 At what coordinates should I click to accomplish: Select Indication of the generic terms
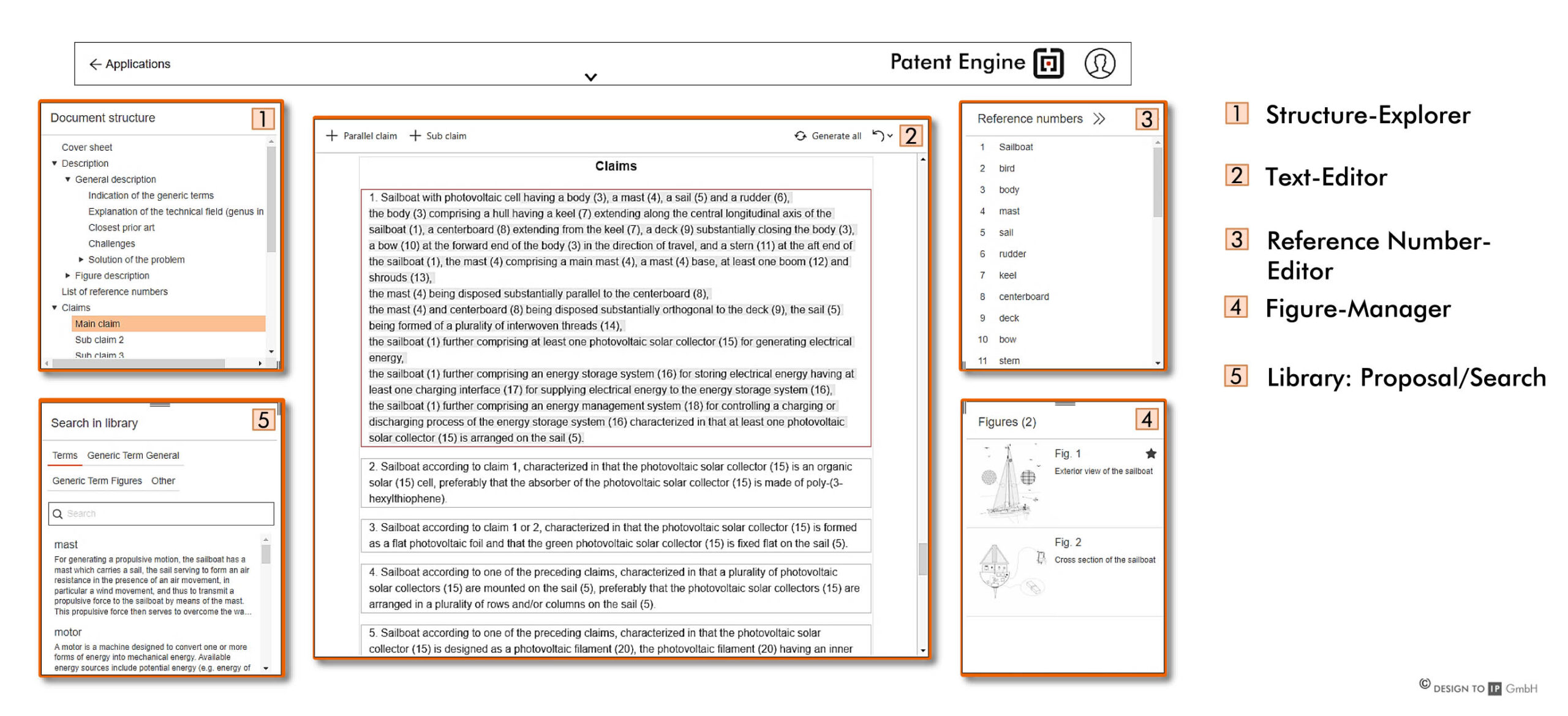tap(151, 195)
